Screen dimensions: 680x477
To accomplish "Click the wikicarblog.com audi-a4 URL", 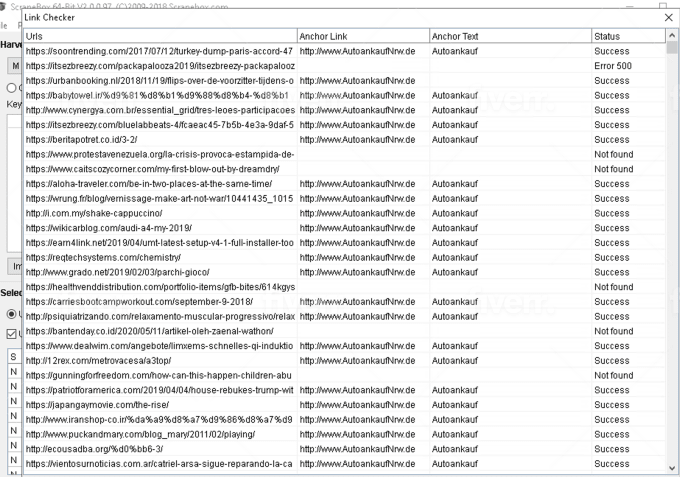I will coord(118,228).
